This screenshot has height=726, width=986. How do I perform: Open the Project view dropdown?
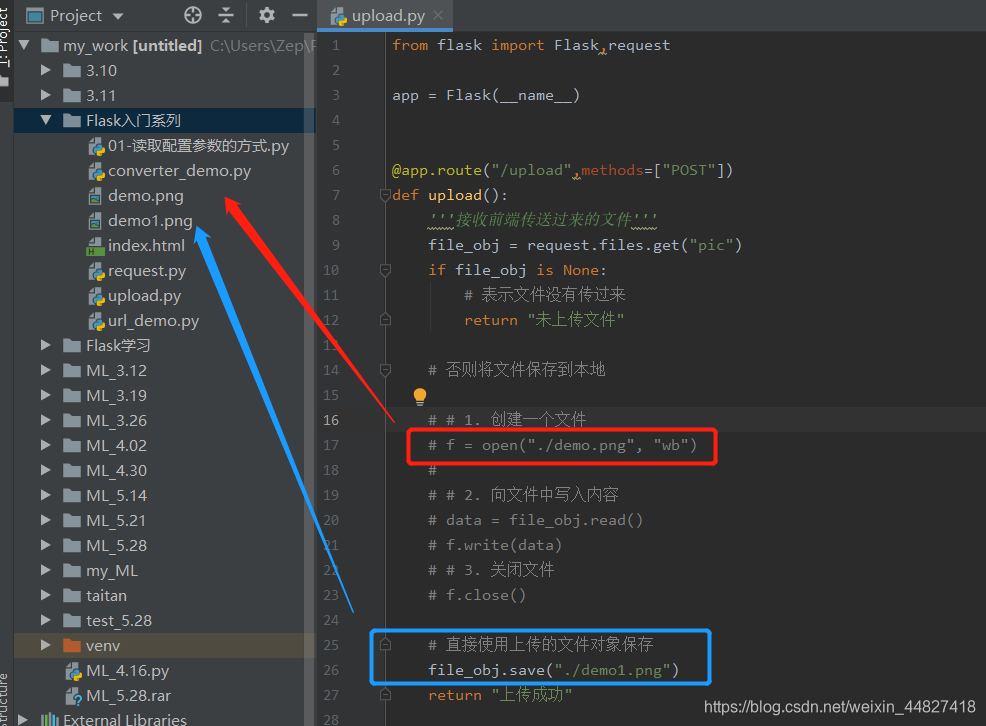[118, 16]
